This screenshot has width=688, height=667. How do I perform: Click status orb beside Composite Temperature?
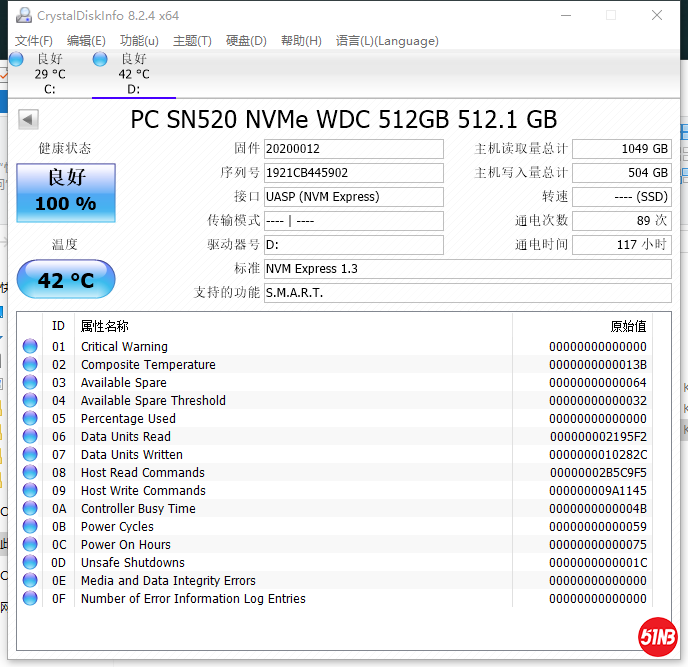coord(30,365)
